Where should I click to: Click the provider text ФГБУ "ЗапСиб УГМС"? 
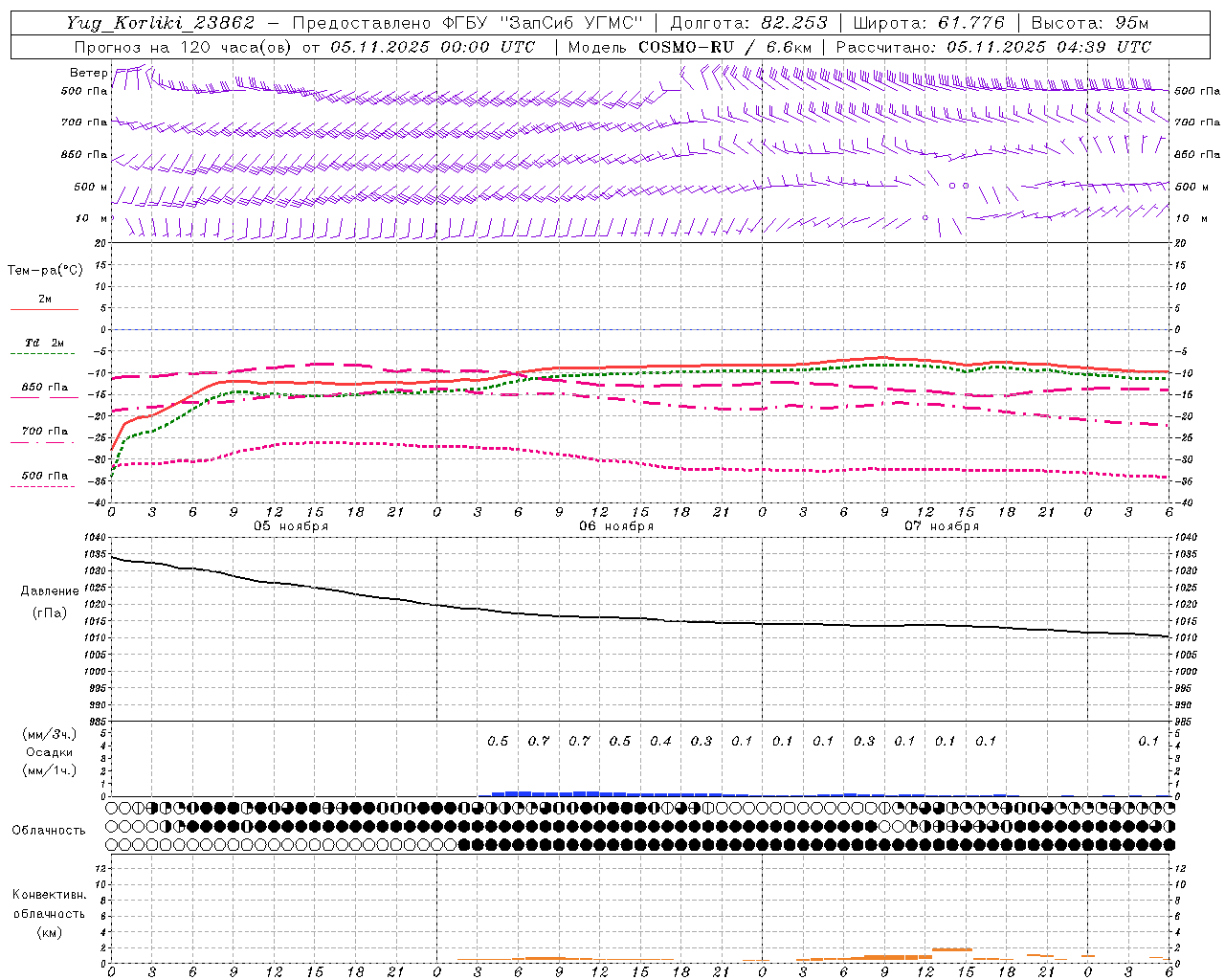[543, 23]
